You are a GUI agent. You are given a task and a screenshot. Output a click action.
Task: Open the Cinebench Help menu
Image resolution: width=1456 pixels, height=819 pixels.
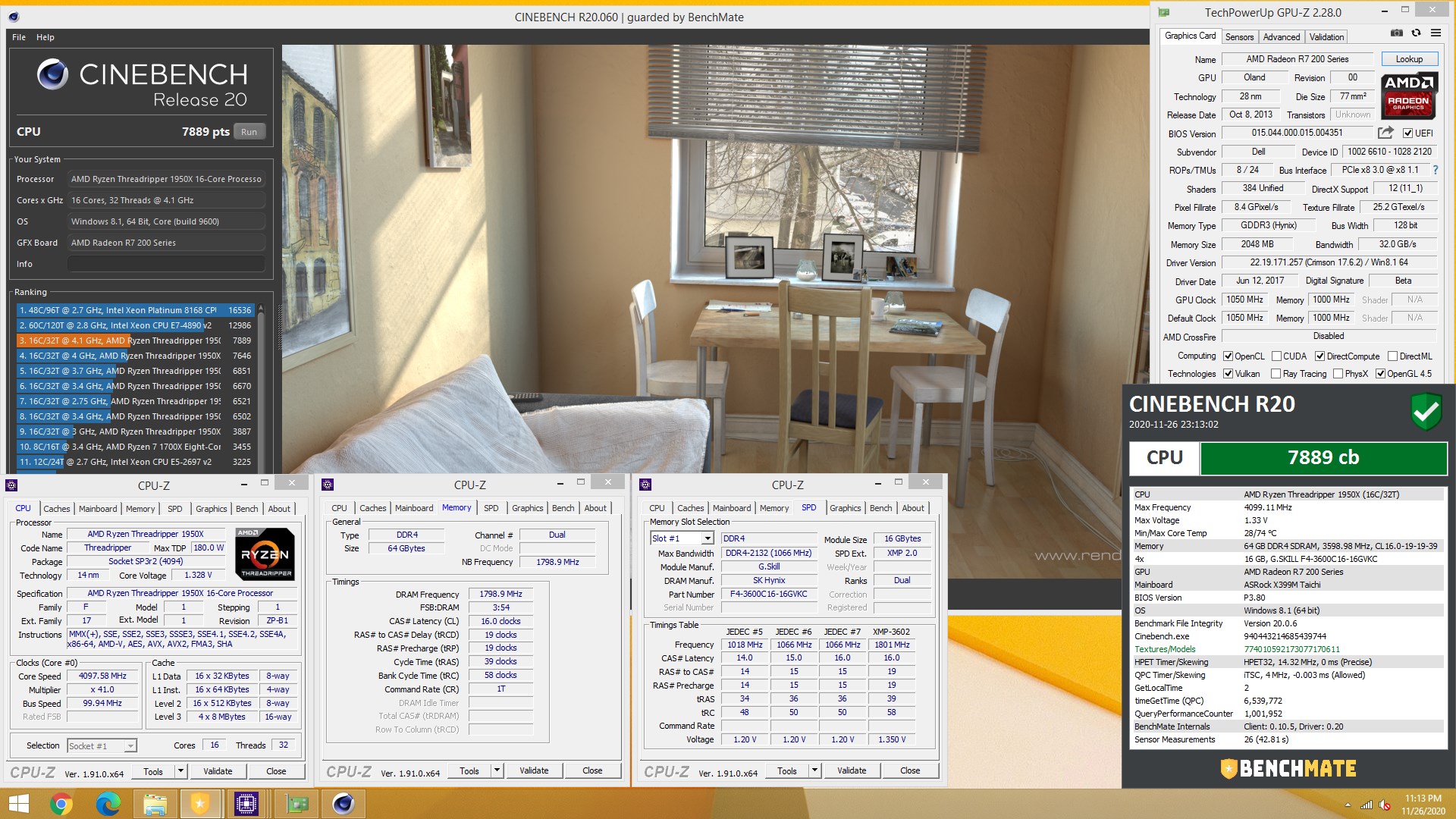(45, 37)
